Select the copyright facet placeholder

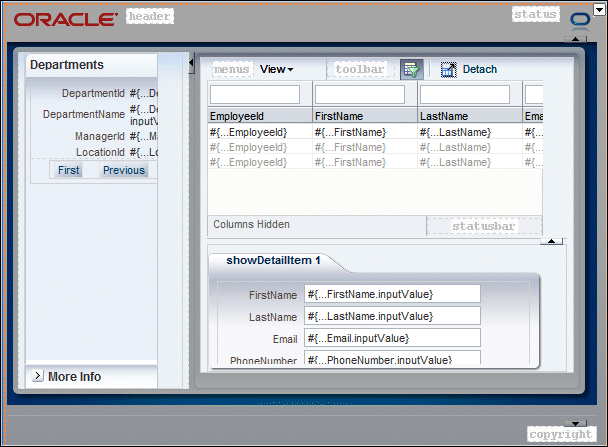pyautogui.click(x=561, y=434)
